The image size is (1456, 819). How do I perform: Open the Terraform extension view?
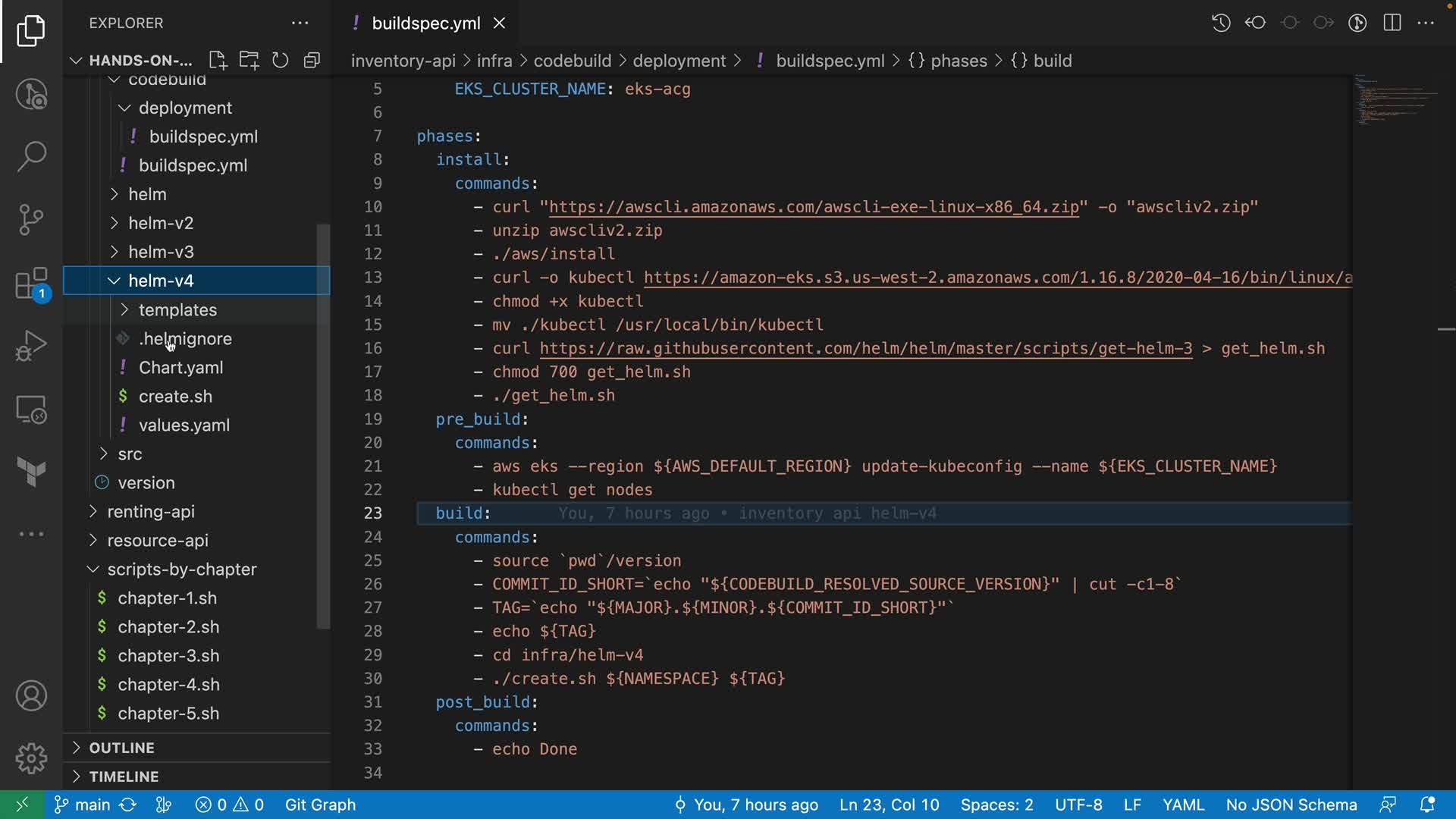(31, 472)
